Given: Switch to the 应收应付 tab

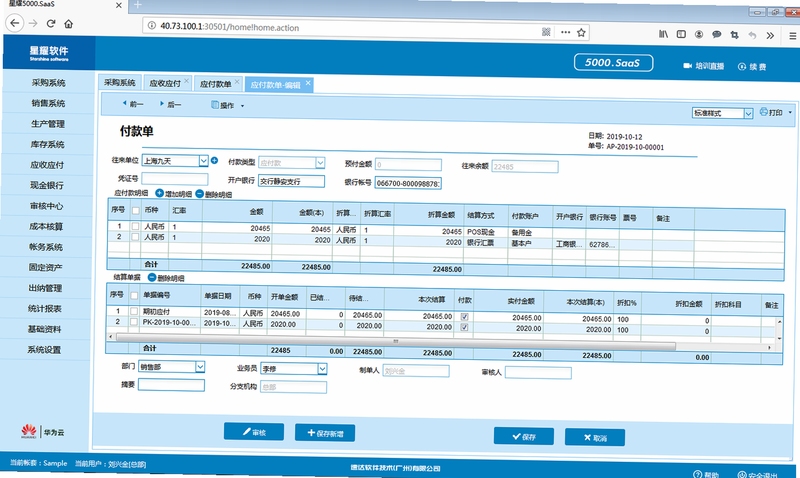Looking at the screenshot, I should 165,83.
